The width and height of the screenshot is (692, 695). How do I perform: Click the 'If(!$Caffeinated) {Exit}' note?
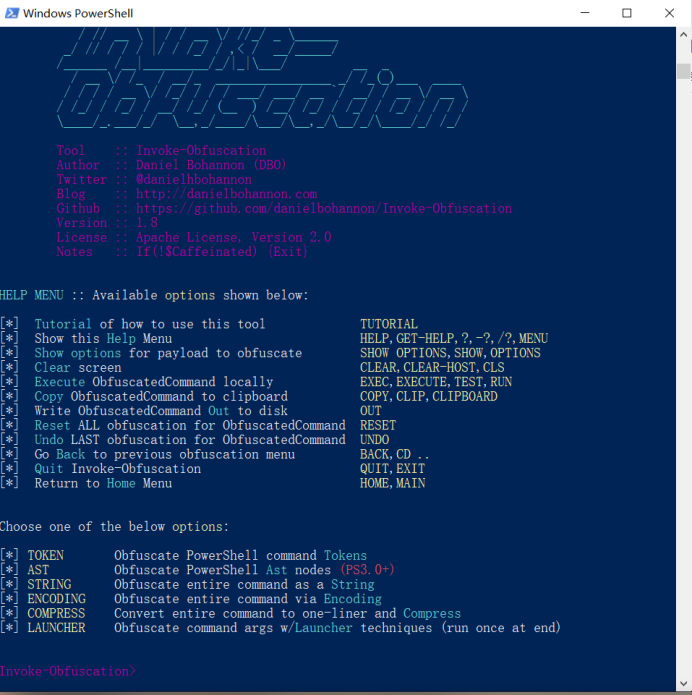pos(222,252)
